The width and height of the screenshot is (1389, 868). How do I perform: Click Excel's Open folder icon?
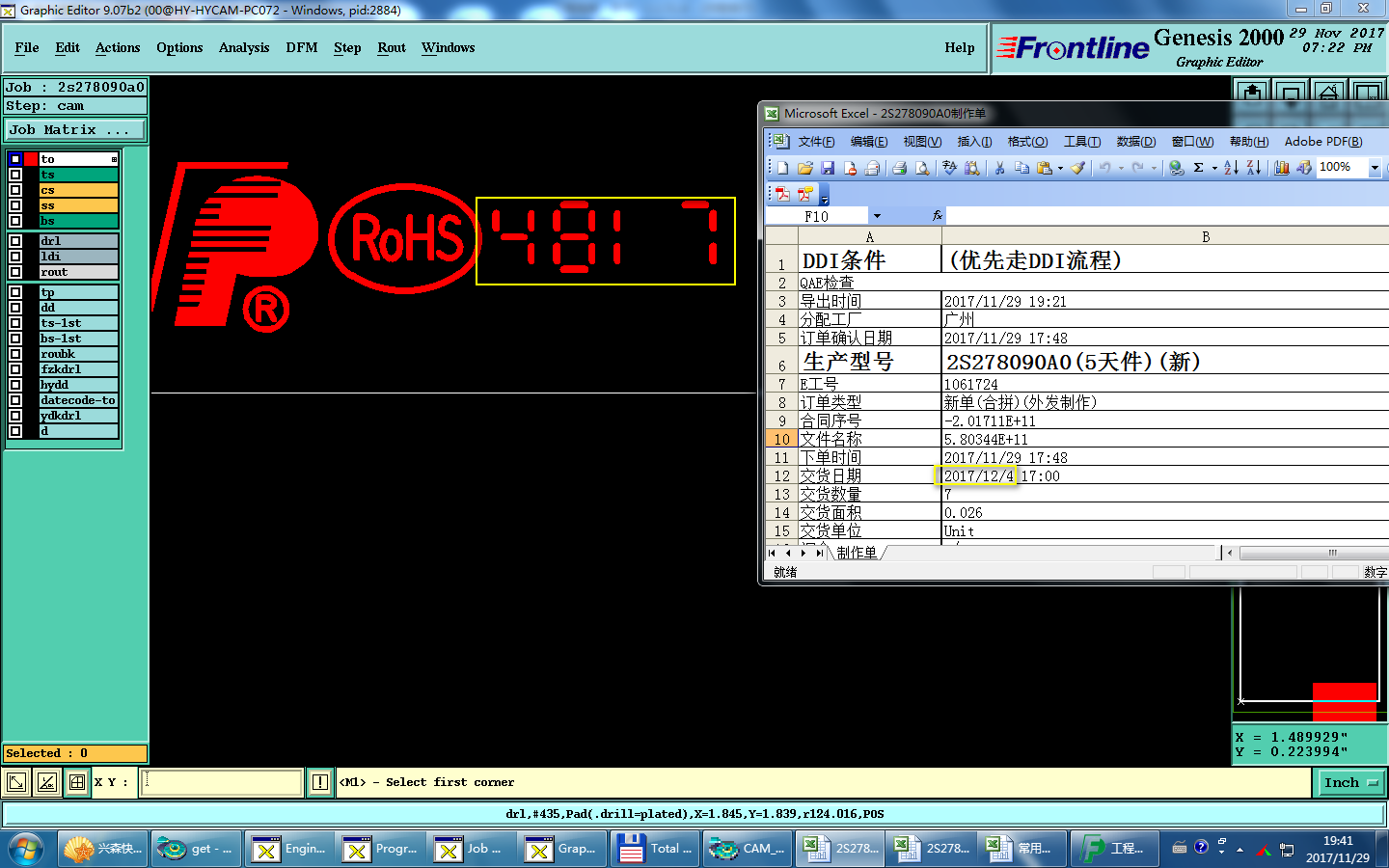click(805, 168)
